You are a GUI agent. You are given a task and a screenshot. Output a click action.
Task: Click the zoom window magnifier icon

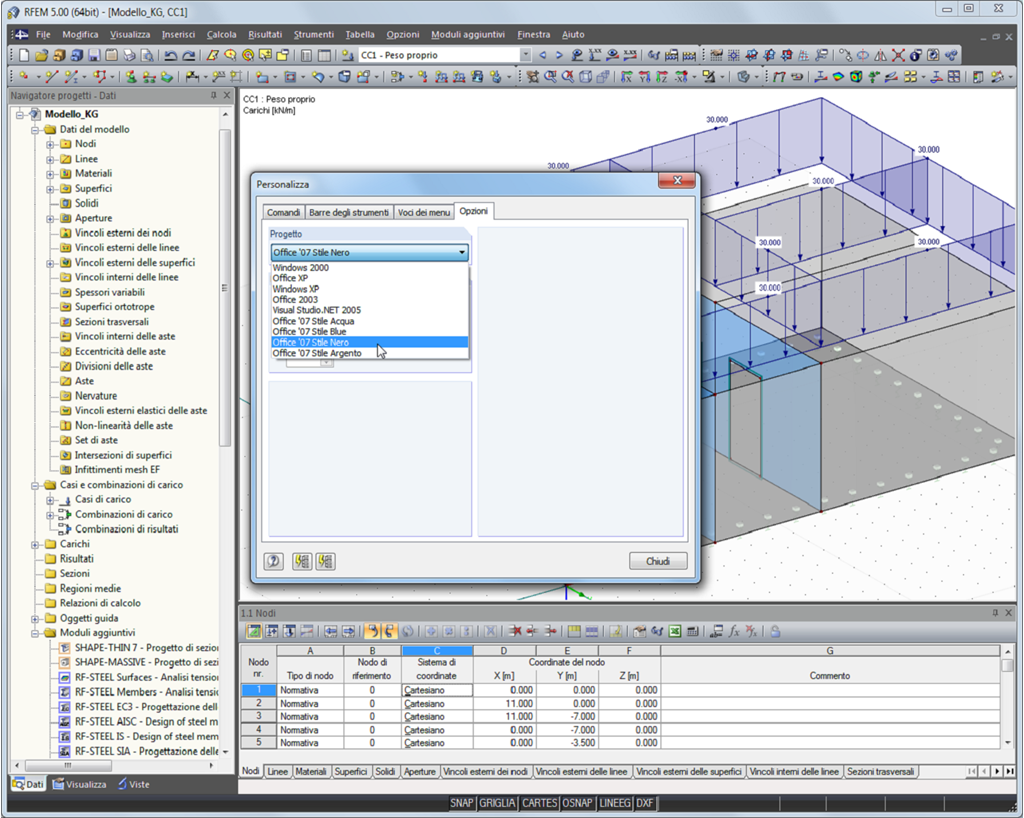[550, 76]
